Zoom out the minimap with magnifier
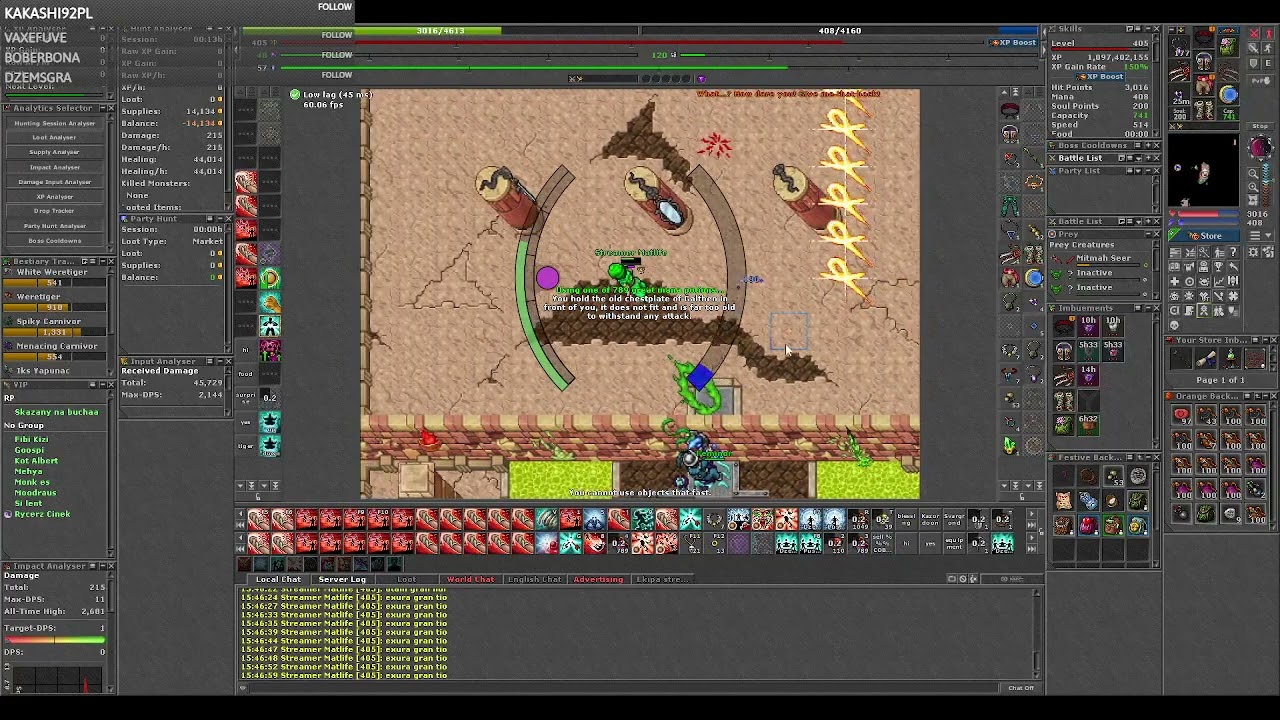Screen dimensions: 1280x720 pos(1253,174)
